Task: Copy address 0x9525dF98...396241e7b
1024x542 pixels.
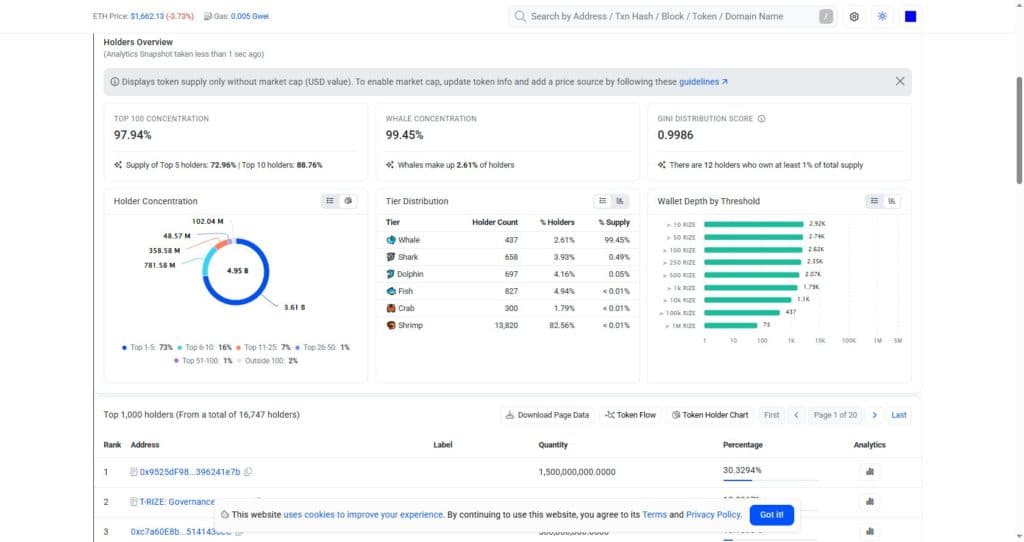Action: tap(248, 472)
